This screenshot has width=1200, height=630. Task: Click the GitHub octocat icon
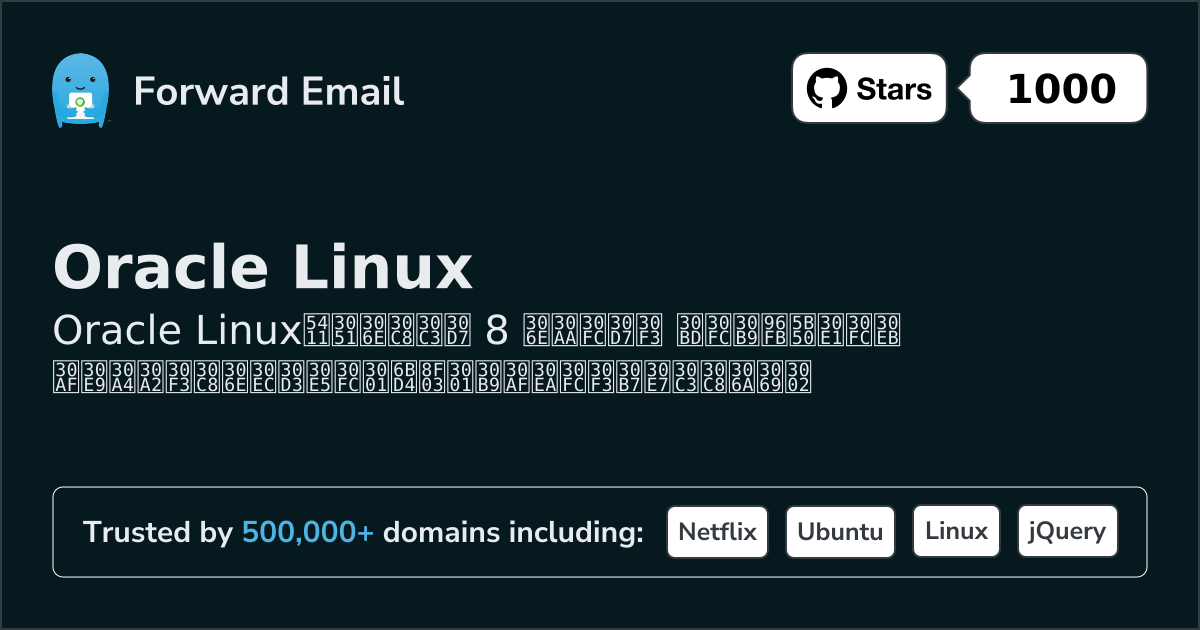(826, 89)
